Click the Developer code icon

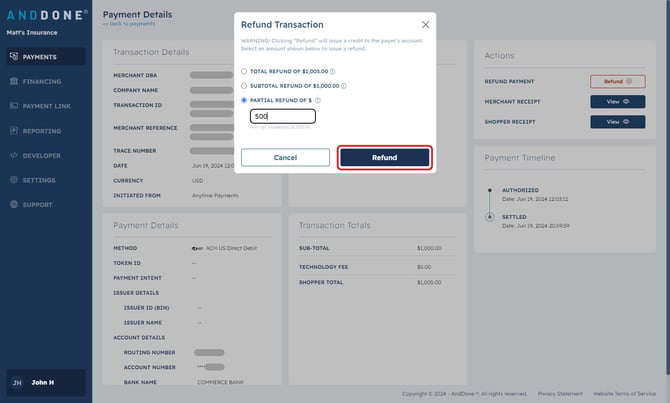[14, 155]
